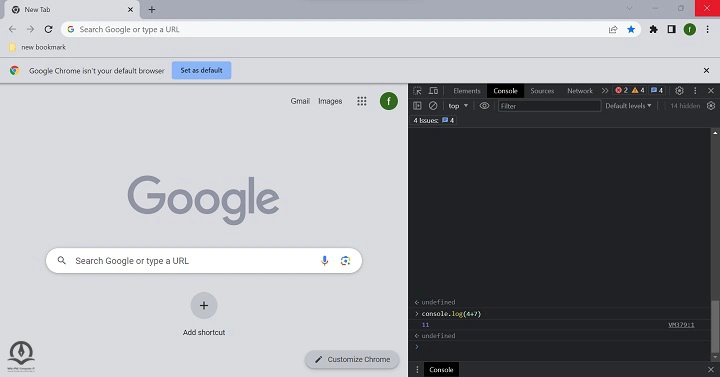Open the Chrome three-dot menu
The width and height of the screenshot is (720, 377).
tap(708, 29)
